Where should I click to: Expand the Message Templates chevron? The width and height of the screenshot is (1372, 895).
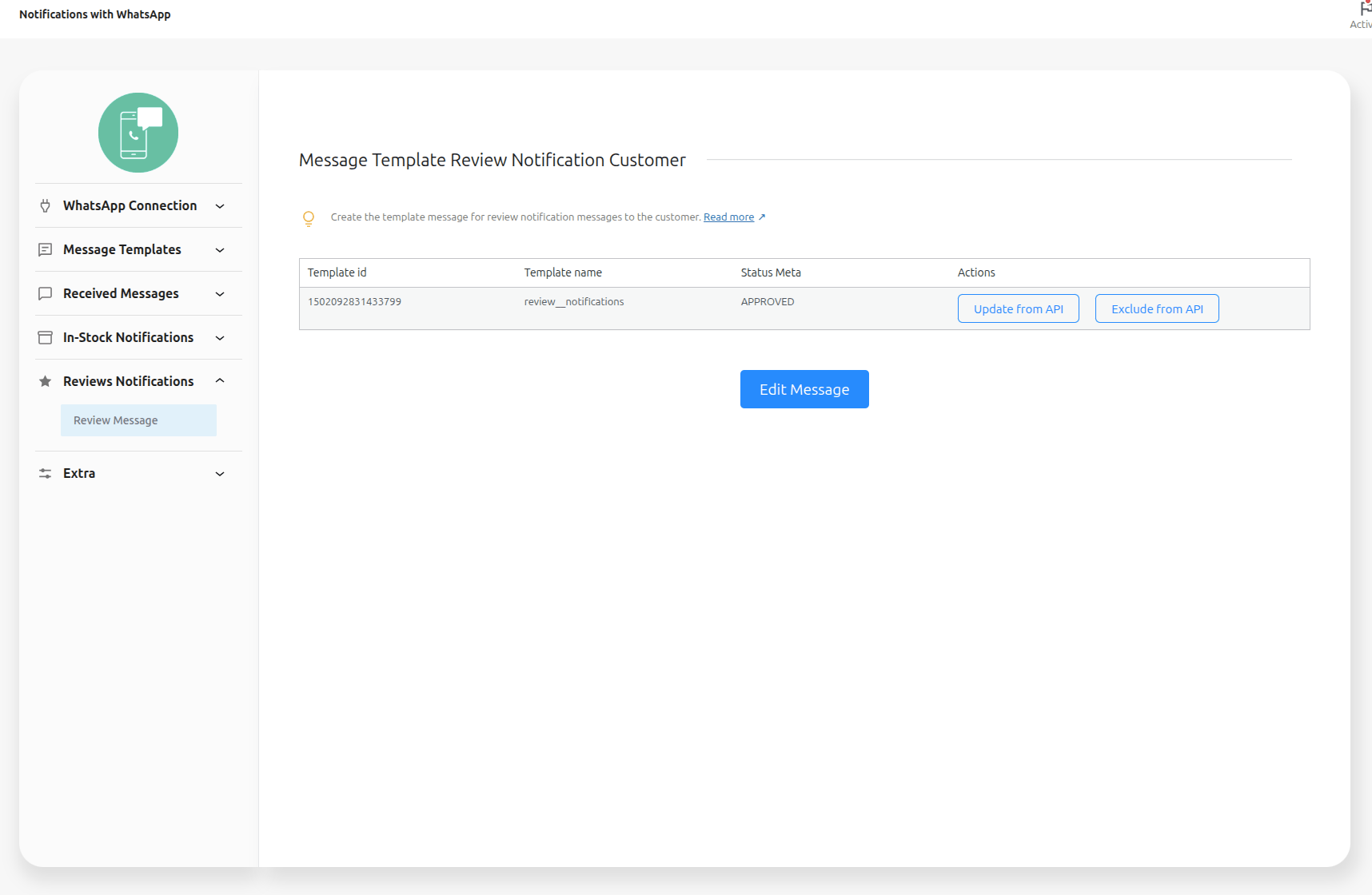(x=220, y=250)
